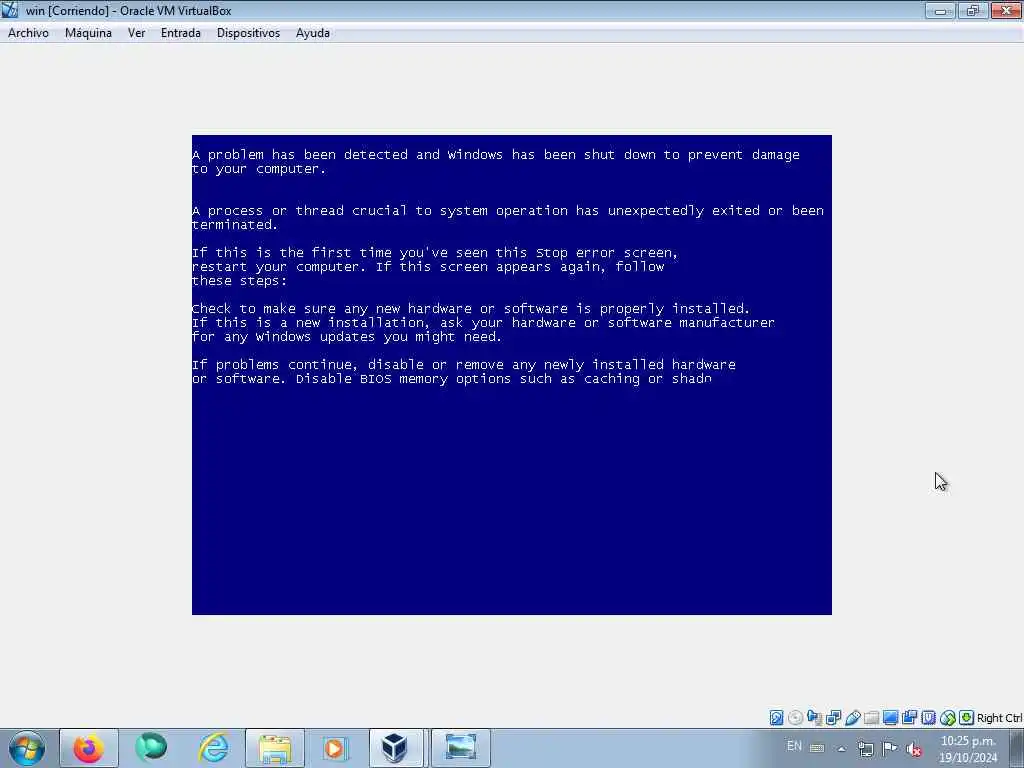
Task: Restore down the VirtualBox window
Action: point(973,10)
